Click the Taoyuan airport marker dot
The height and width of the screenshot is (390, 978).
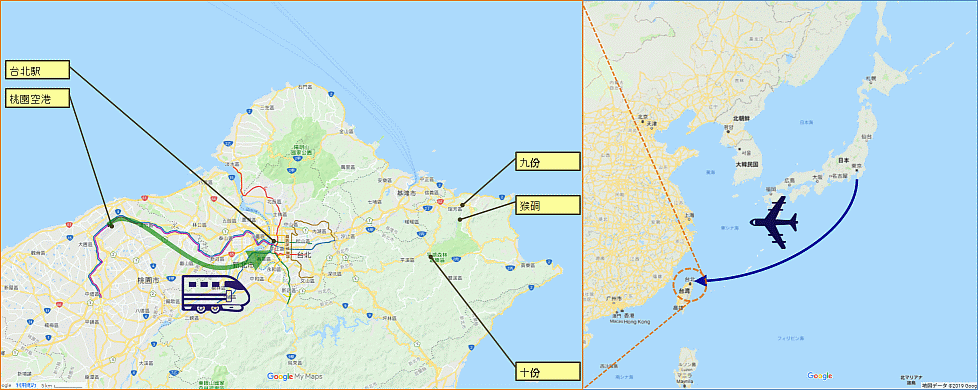tap(111, 225)
